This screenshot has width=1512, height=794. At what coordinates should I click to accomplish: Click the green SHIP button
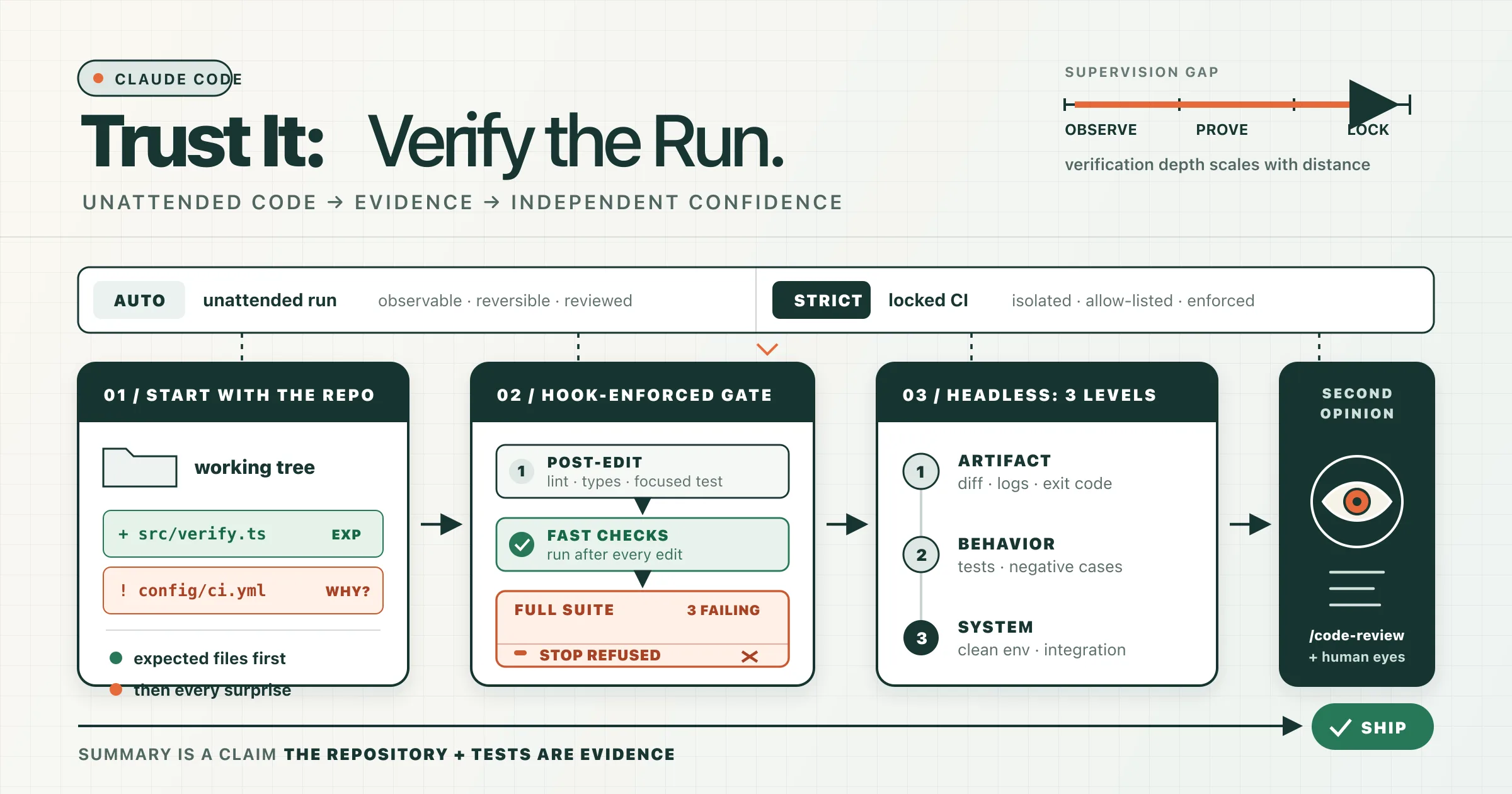pos(1373,727)
